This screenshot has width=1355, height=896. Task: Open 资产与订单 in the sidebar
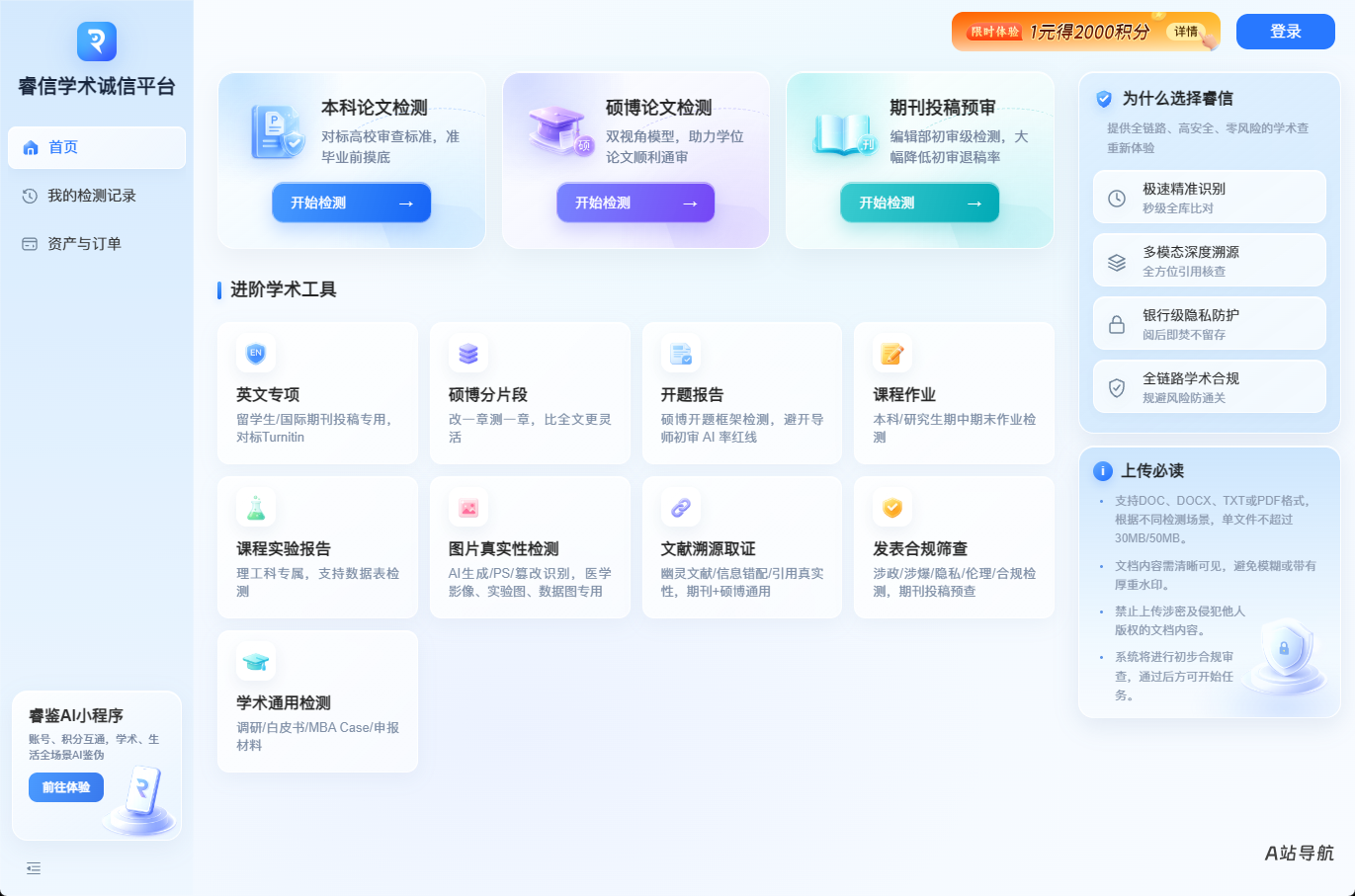(97, 244)
